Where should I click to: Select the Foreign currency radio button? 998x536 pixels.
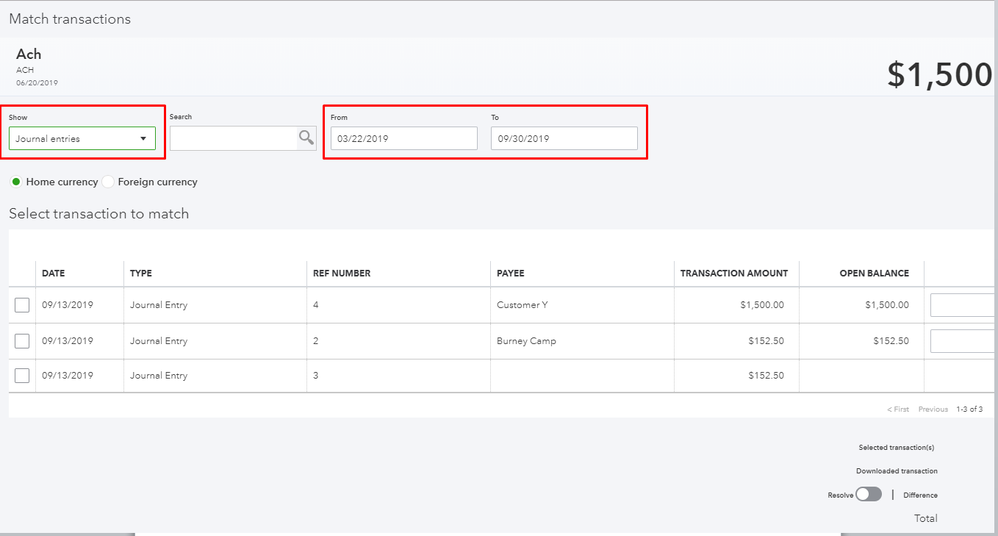coord(108,182)
